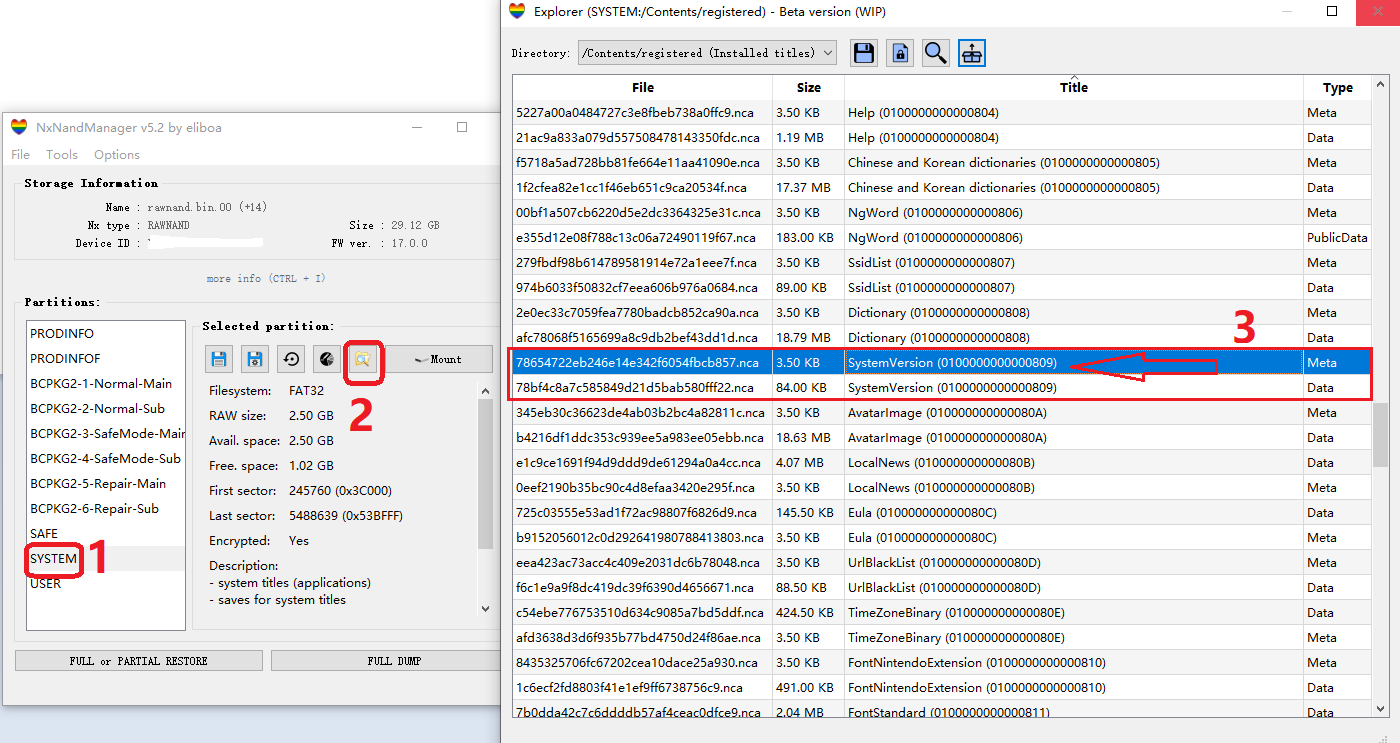1400x743 pixels.
Task: Maximize the NxNandManager window
Action: (x=462, y=127)
